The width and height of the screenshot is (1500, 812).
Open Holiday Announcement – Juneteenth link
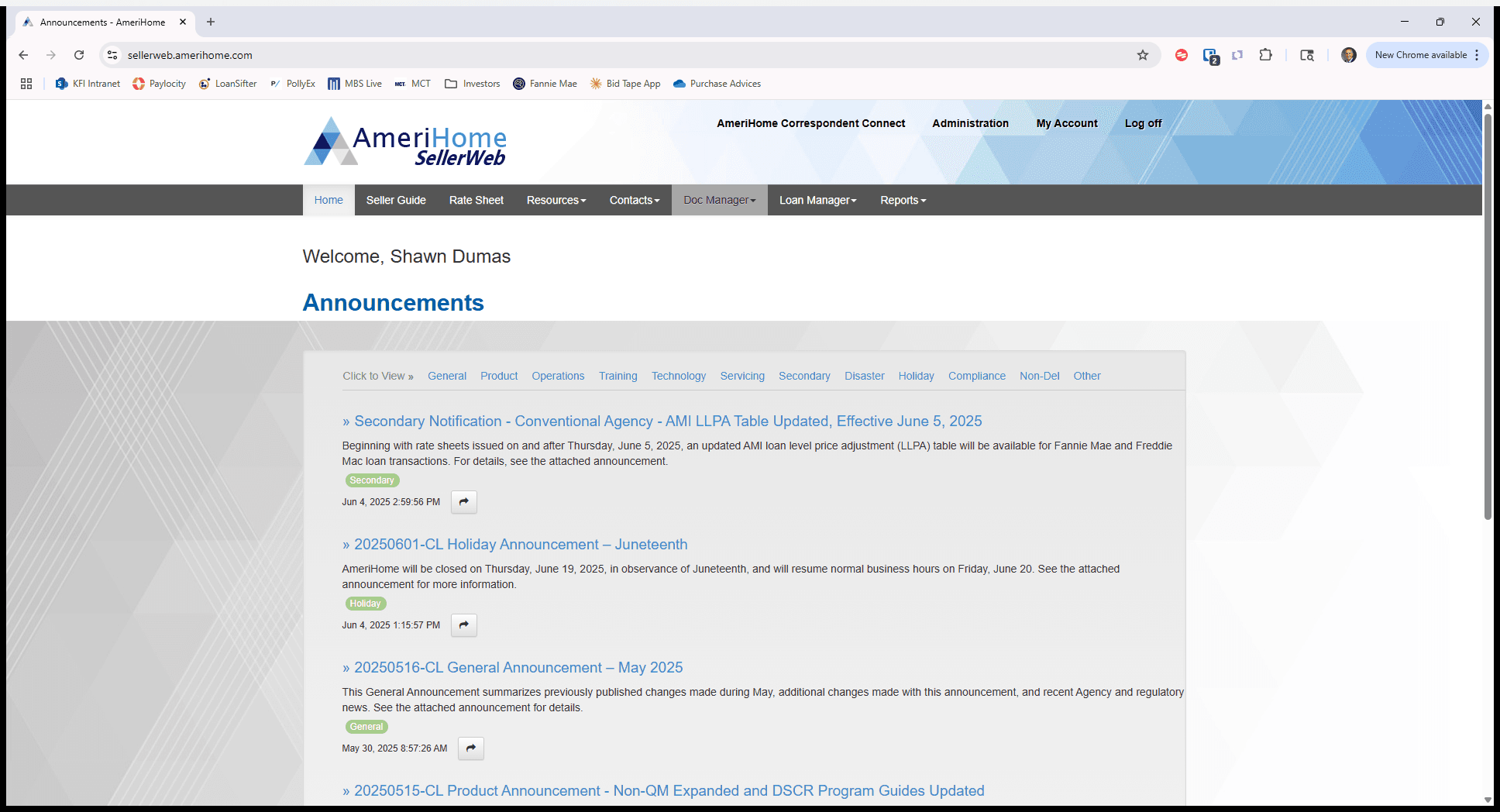515,544
